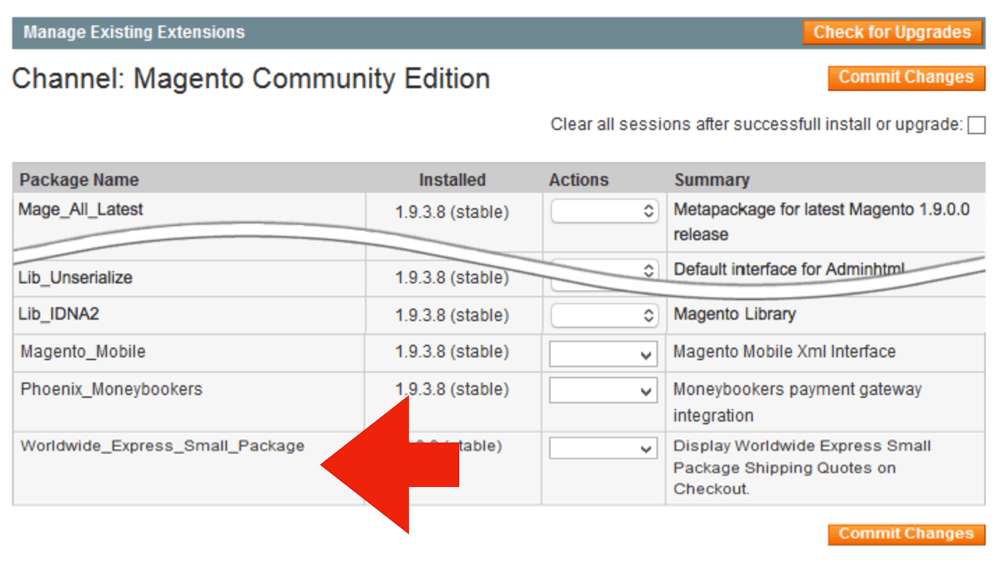The image size is (1000, 562).
Task: Click the Installed column header
Action: pos(452,180)
